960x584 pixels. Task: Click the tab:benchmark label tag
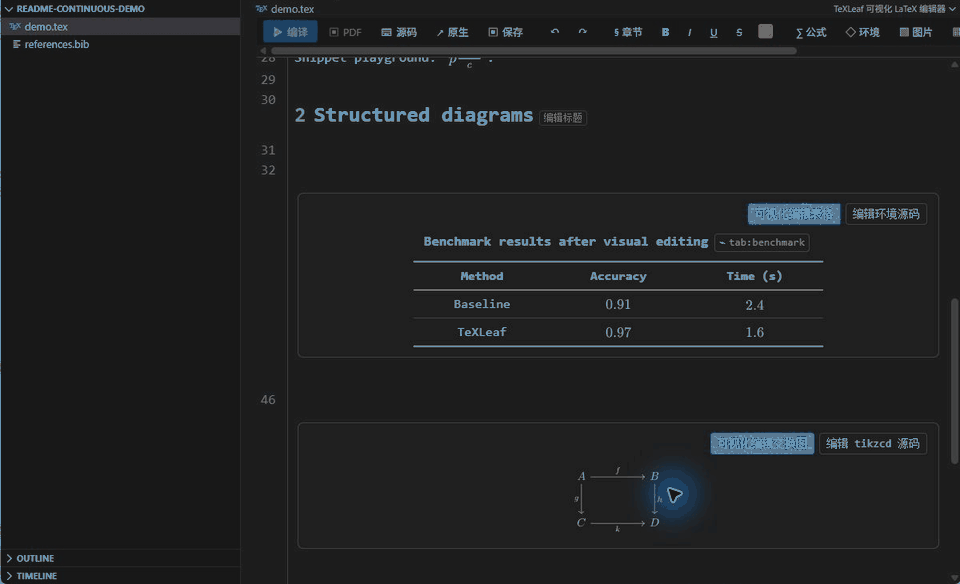tap(762, 242)
